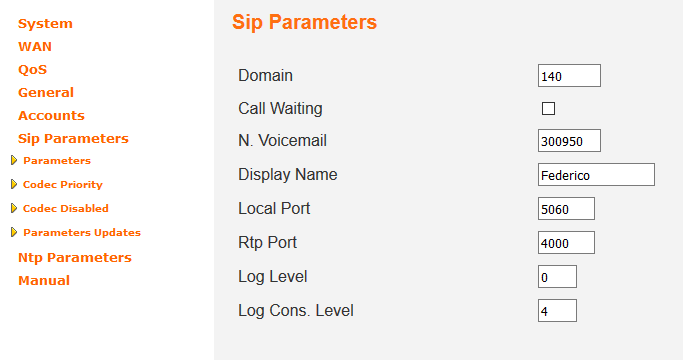This screenshot has height=360, width=683.
Task: Open the General settings link
Action: point(46,92)
